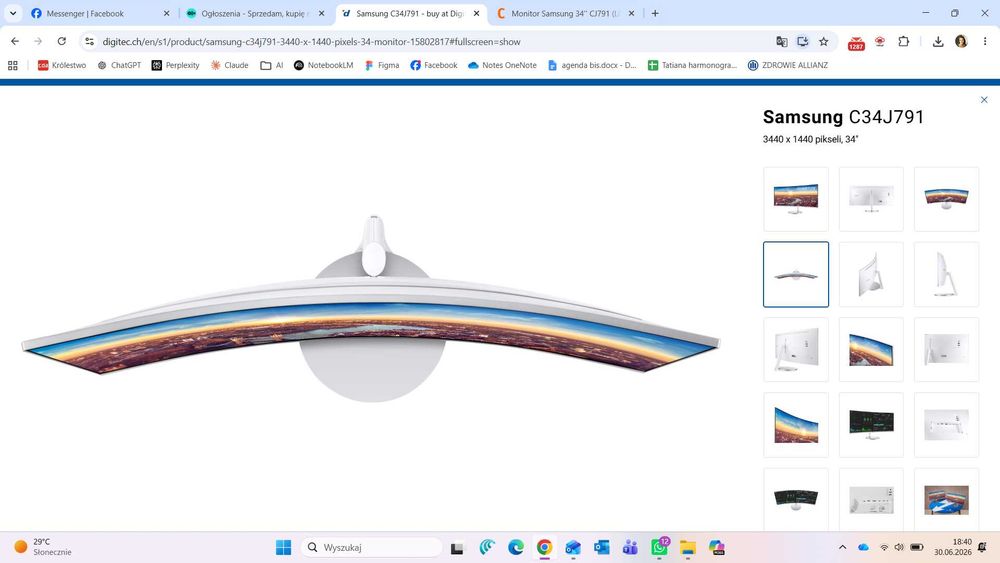Open the Chrome profile avatar
The height and width of the screenshot is (563, 1000).
pyautogui.click(x=961, y=41)
